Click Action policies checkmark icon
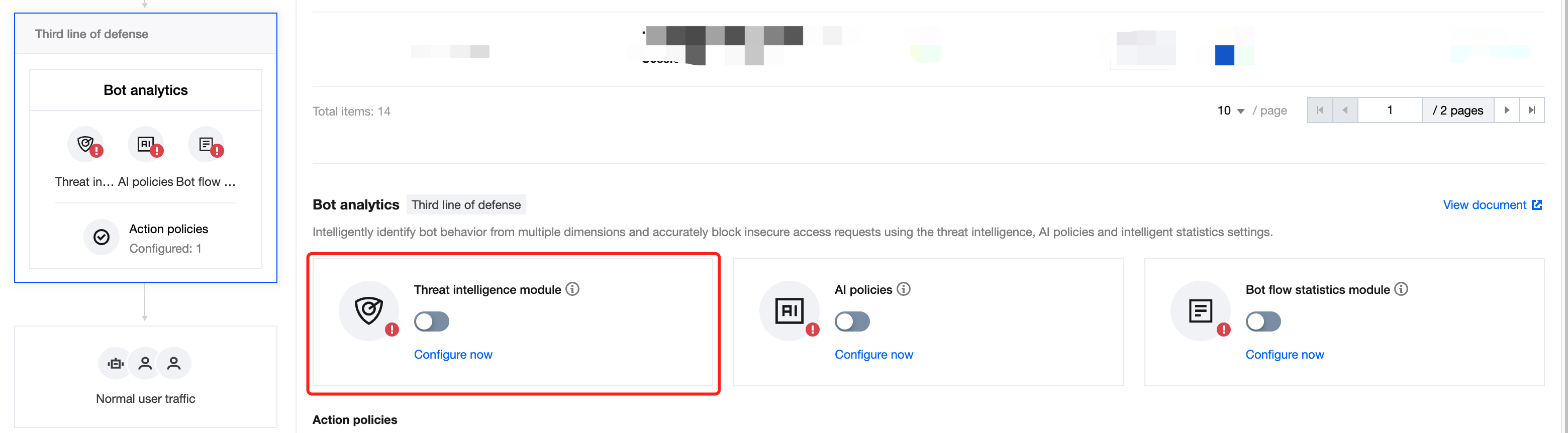 (x=101, y=237)
